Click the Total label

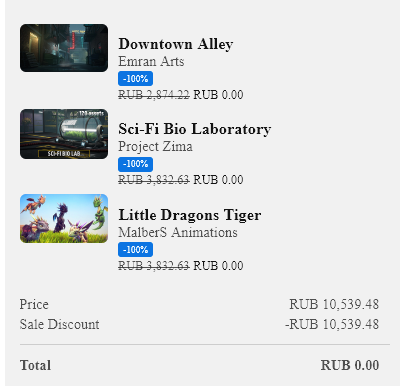click(35, 365)
